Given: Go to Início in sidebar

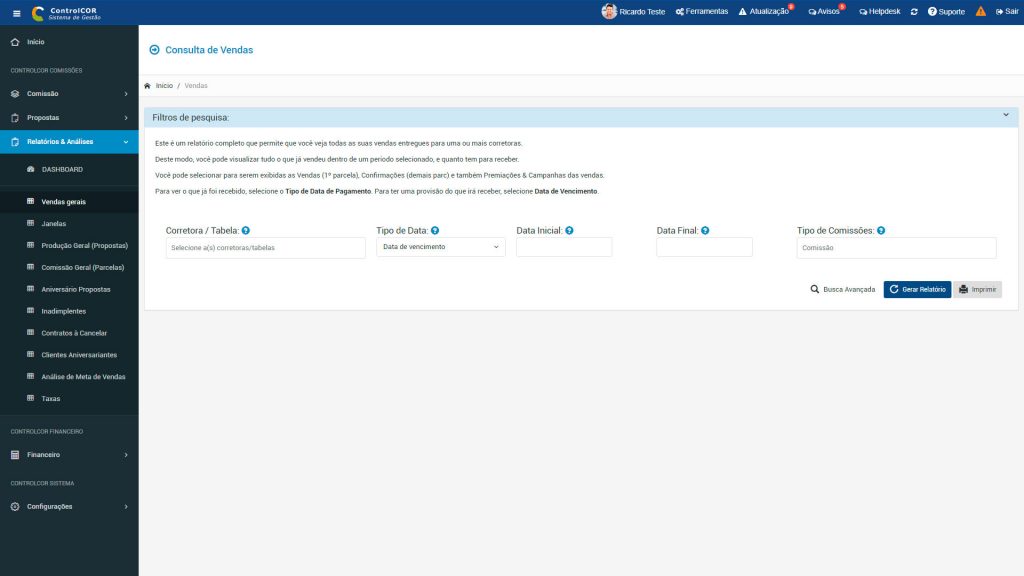Looking at the screenshot, I should [x=69, y=42].
